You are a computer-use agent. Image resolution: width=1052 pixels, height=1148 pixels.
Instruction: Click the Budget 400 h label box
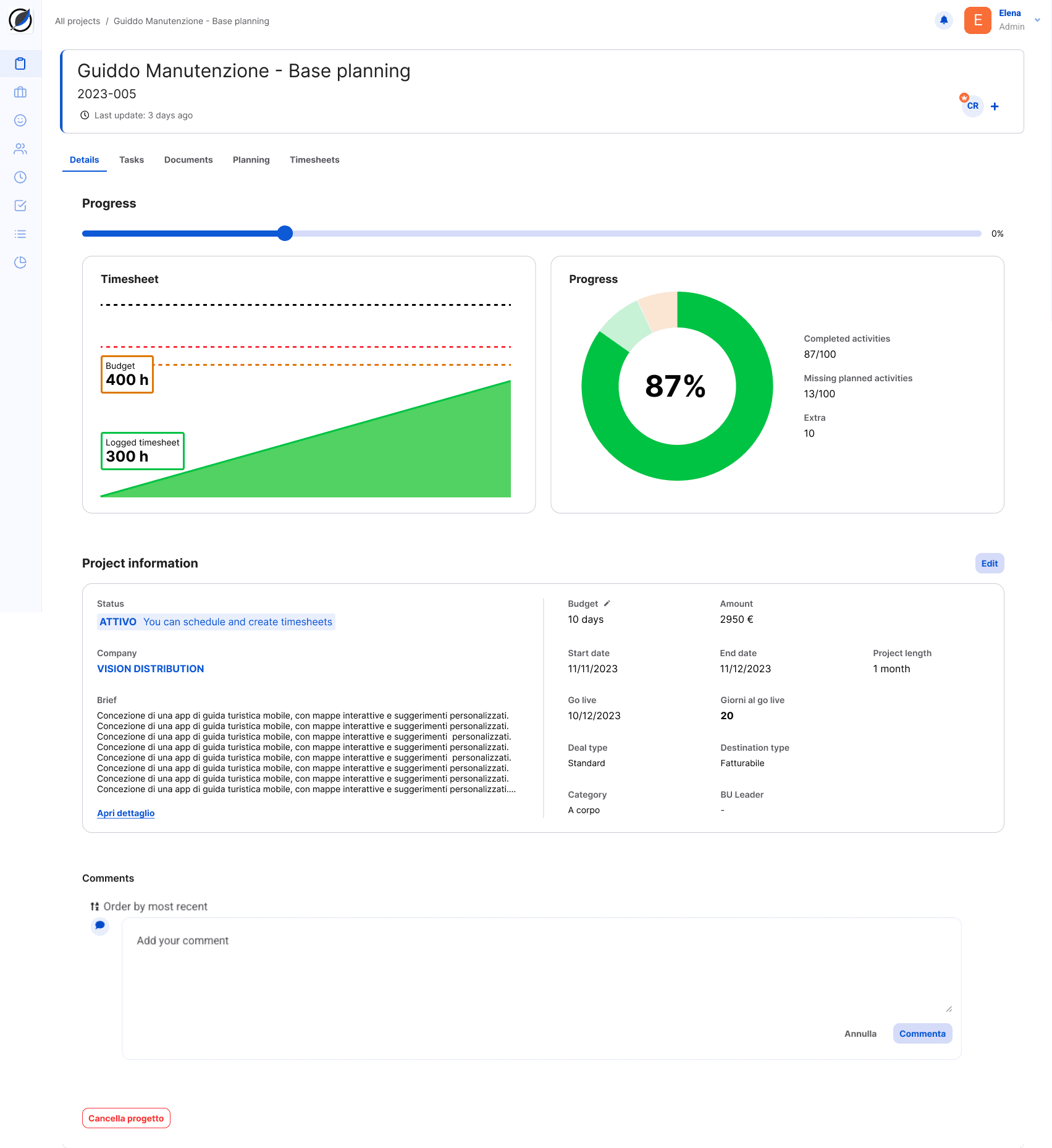coord(127,374)
